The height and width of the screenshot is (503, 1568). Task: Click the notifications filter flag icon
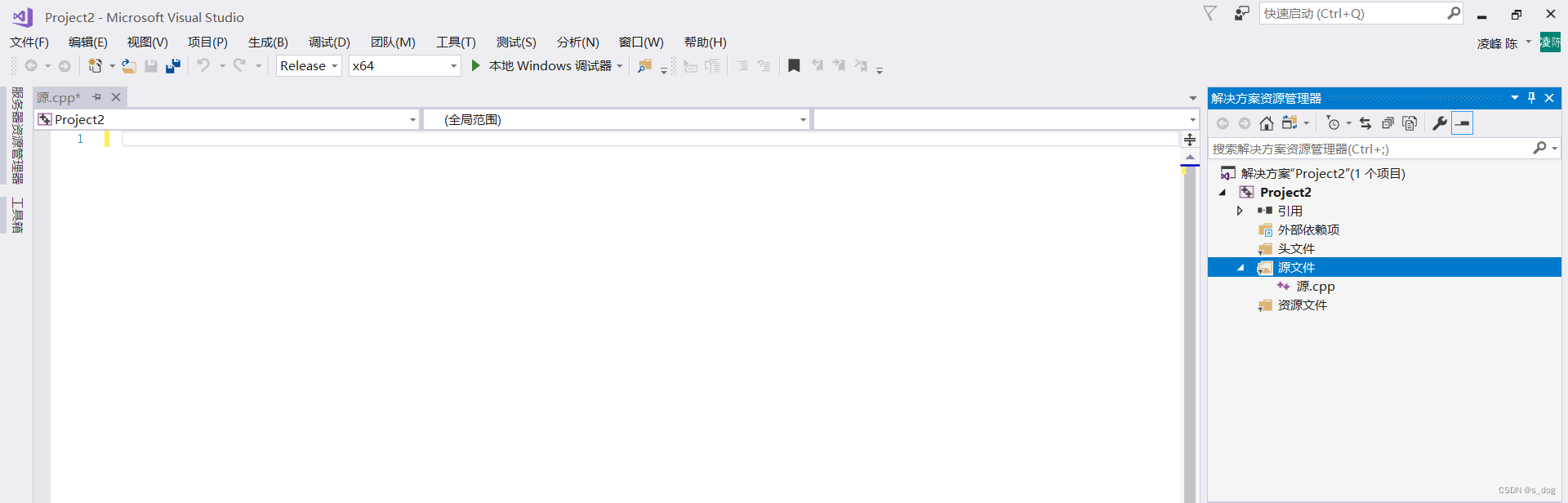click(x=1210, y=13)
